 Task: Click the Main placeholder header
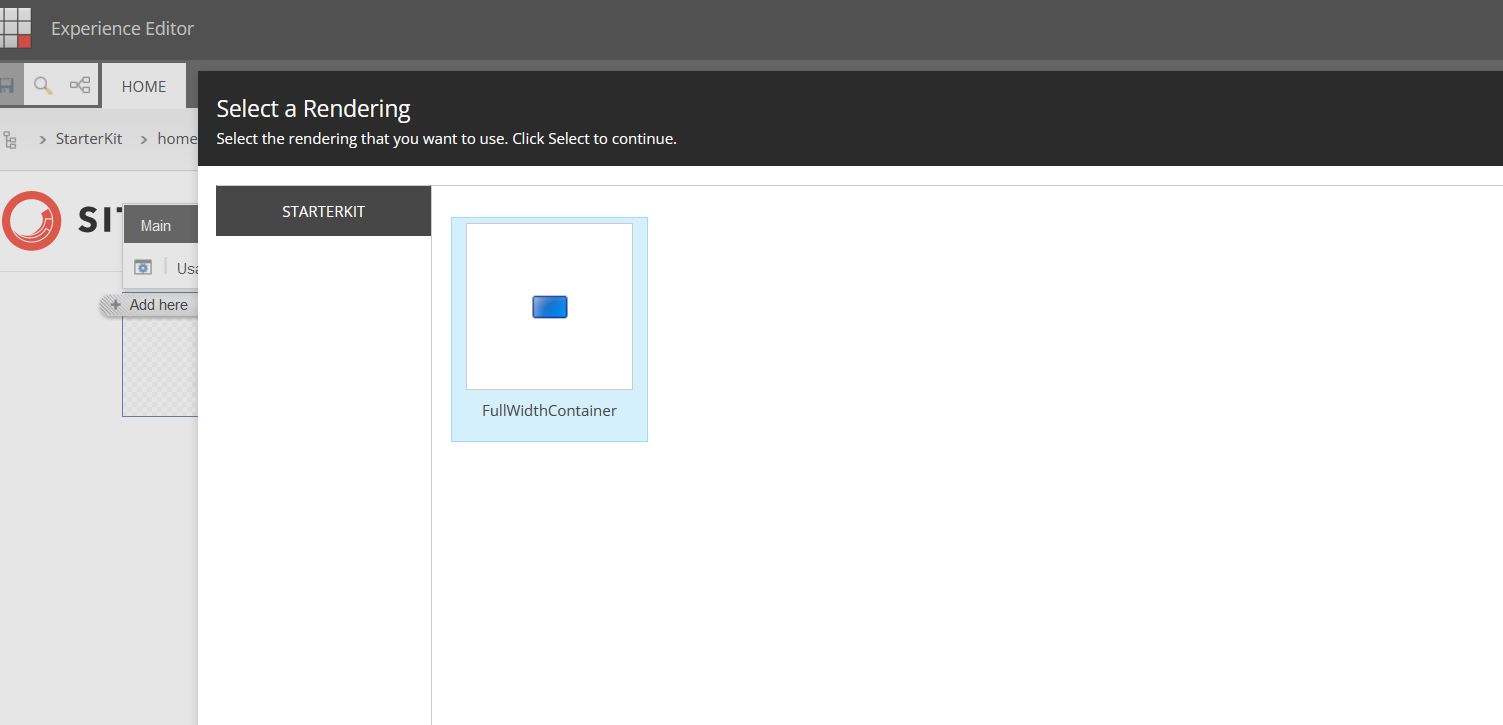(x=156, y=226)
